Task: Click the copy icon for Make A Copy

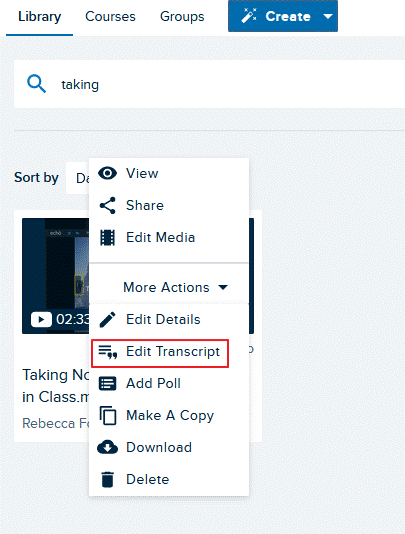Action: pyautogui.click(x=108, y=415)
